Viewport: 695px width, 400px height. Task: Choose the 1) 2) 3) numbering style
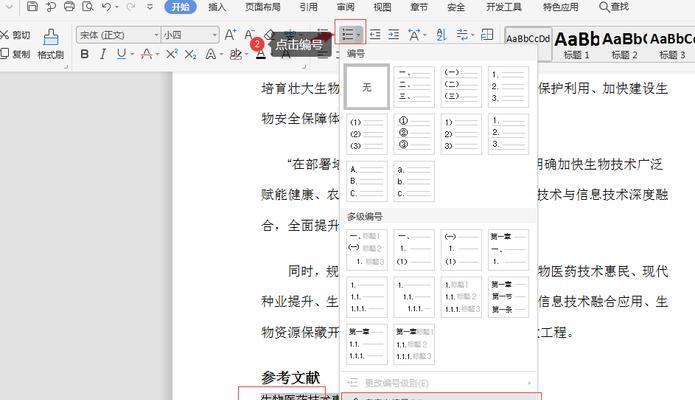click(461, 134)
